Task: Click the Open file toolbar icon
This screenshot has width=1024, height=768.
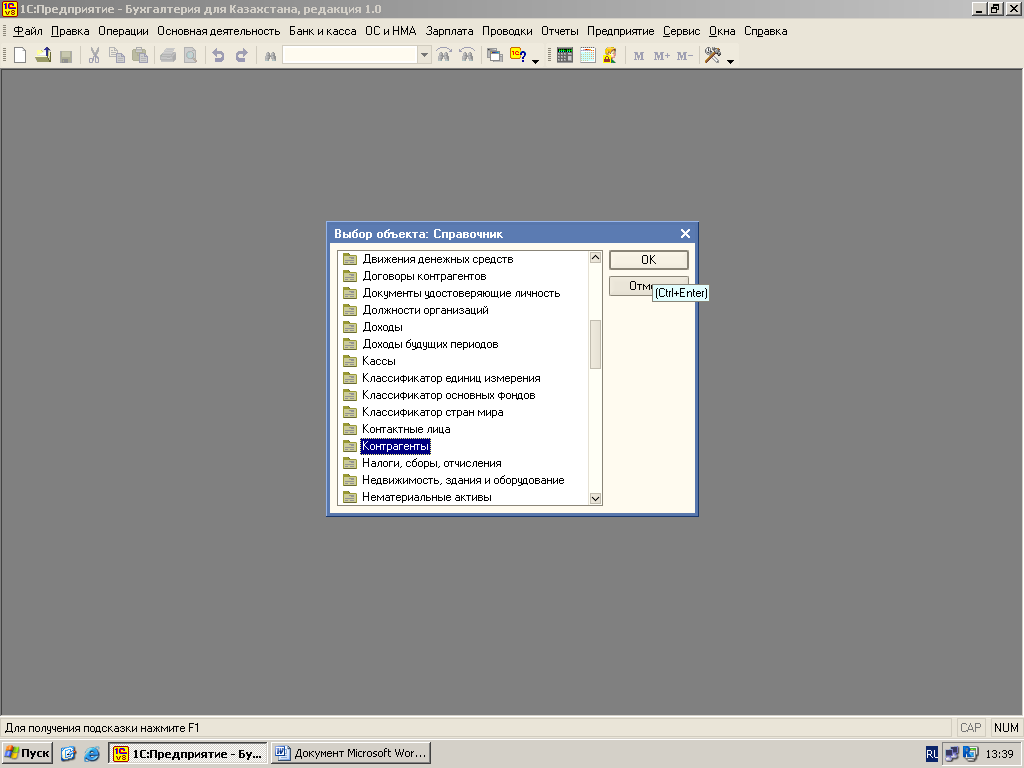Action: point(43,56)
